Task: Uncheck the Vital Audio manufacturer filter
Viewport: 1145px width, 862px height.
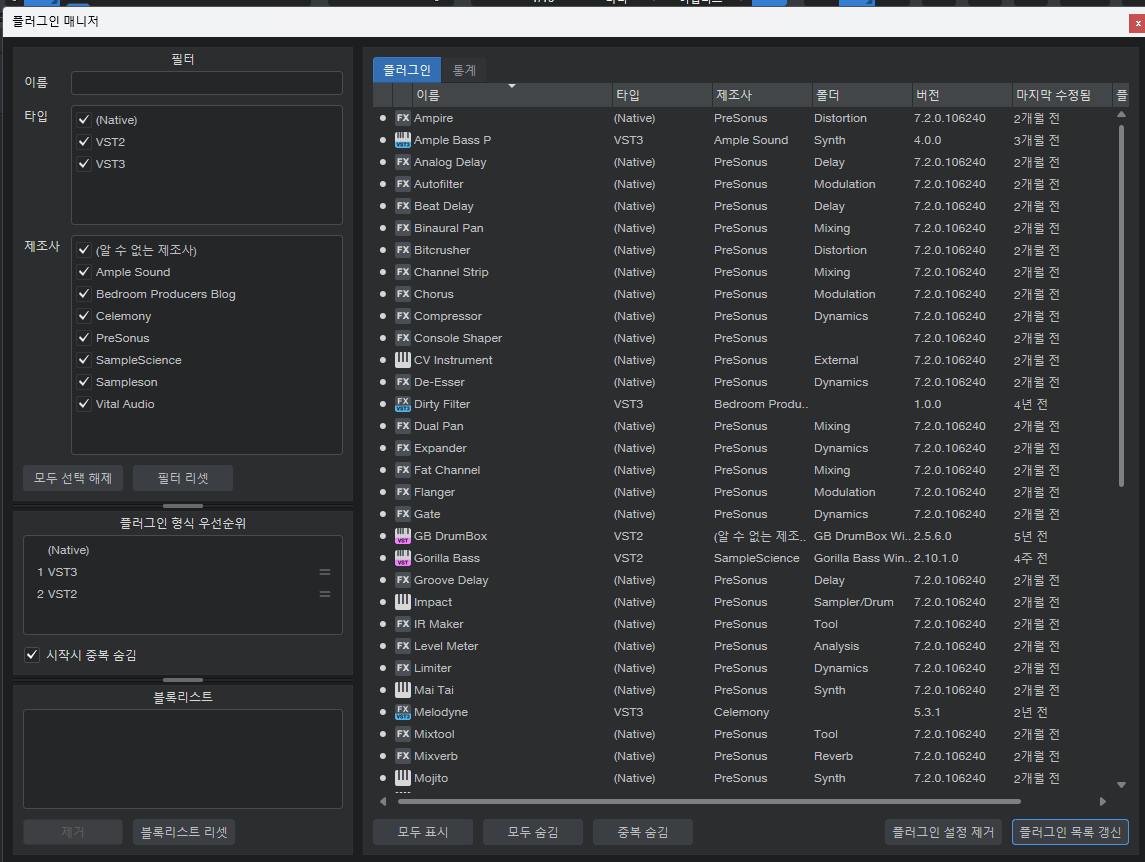Action: pyautogui.click(x=84, y=404)
